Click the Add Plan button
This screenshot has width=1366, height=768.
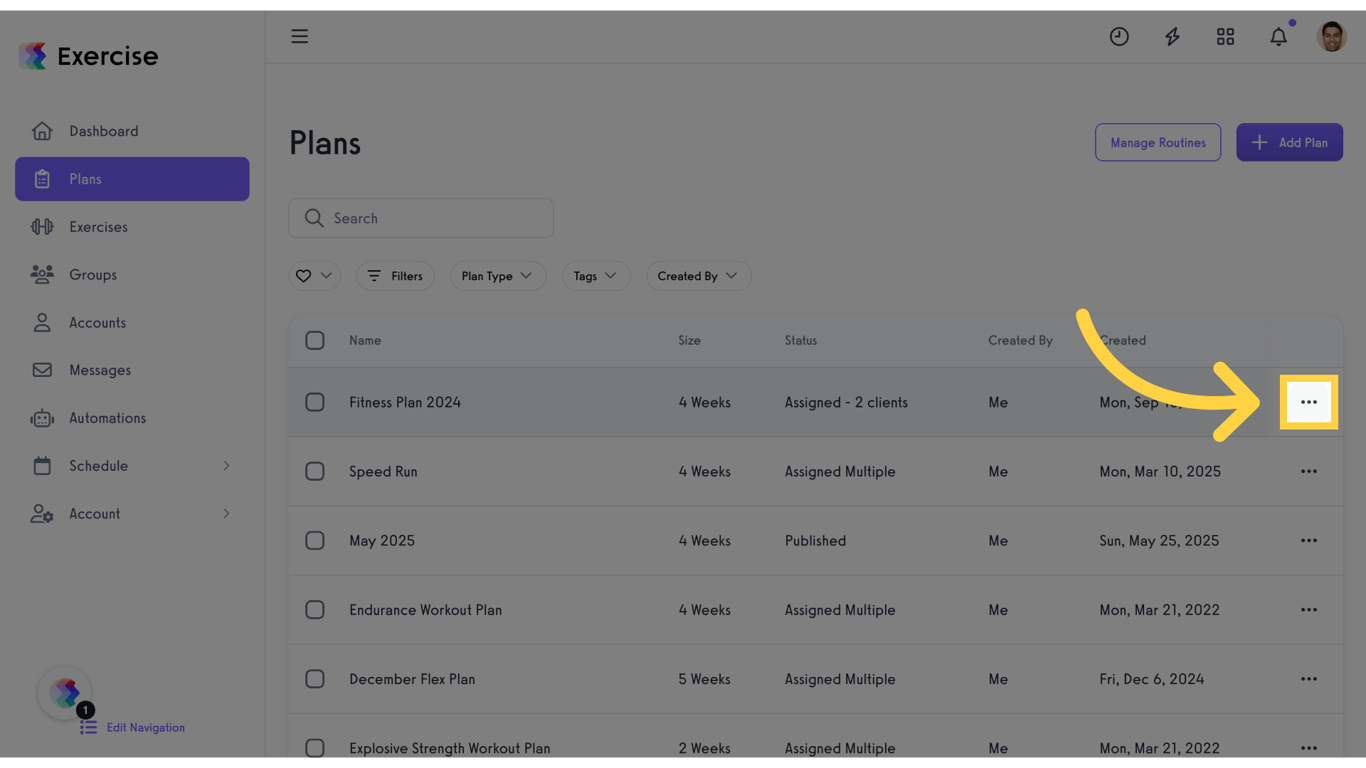tap(1289, 143)
